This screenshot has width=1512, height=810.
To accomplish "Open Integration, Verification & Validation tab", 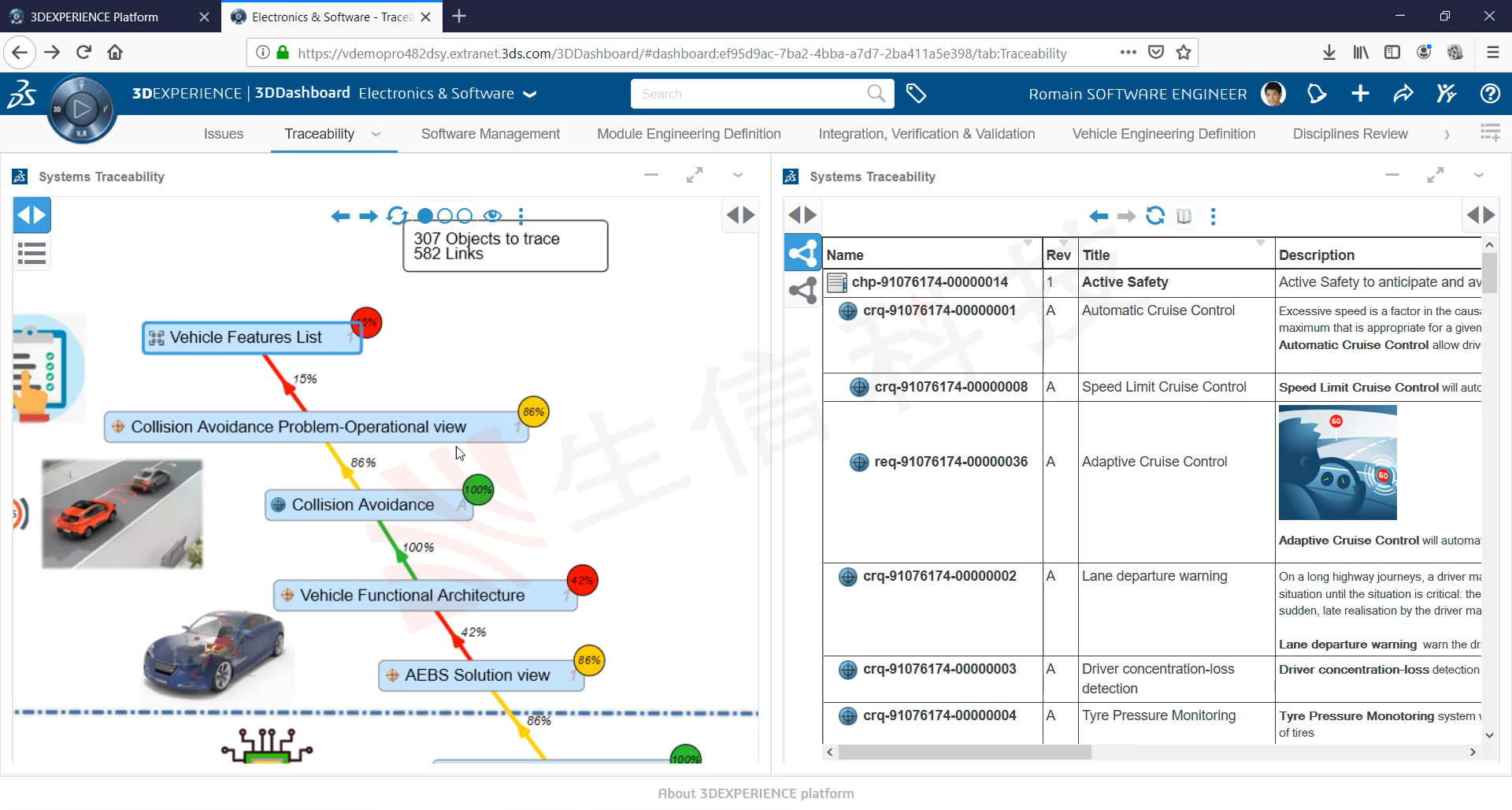I will click(927, 134).
